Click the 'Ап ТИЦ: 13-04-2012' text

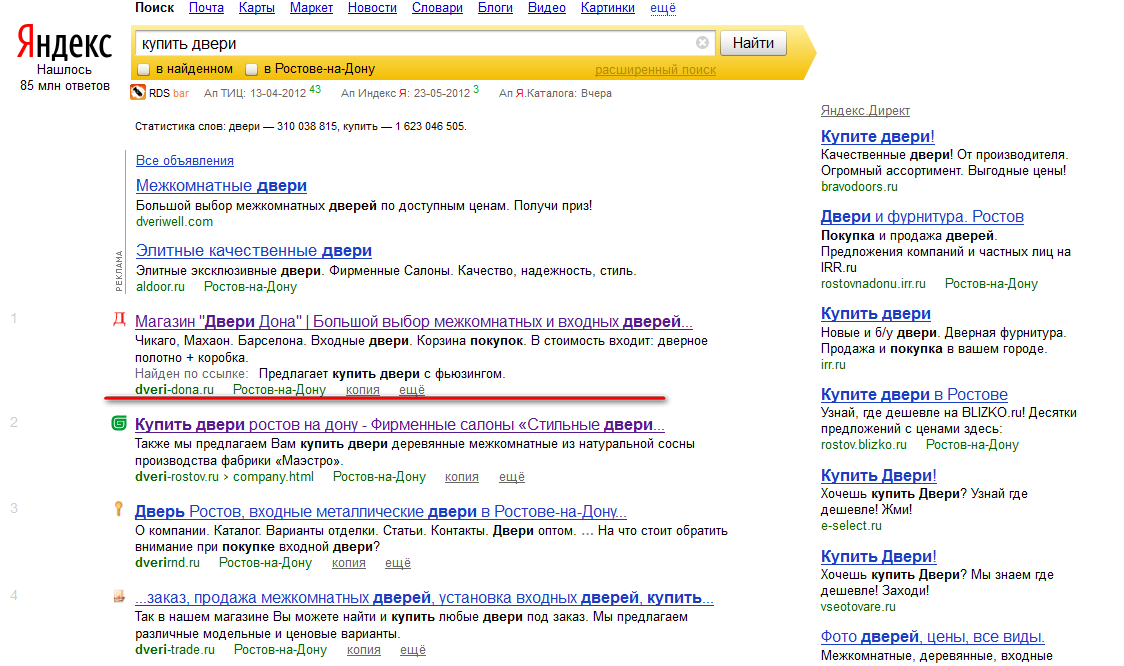(255, 93)
